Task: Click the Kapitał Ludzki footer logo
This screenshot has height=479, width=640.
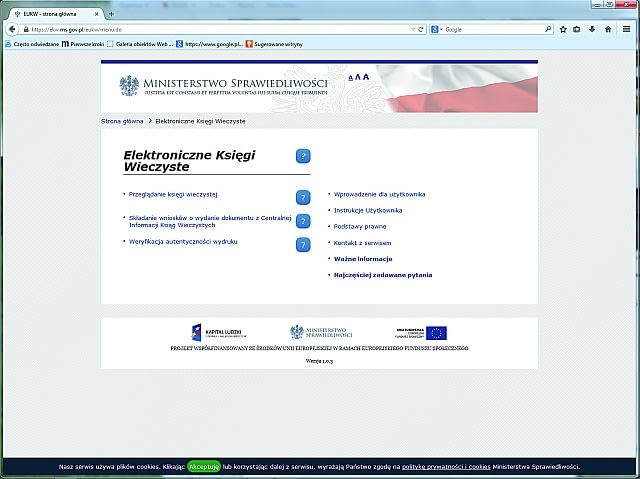Action: (x=219, y=333)
